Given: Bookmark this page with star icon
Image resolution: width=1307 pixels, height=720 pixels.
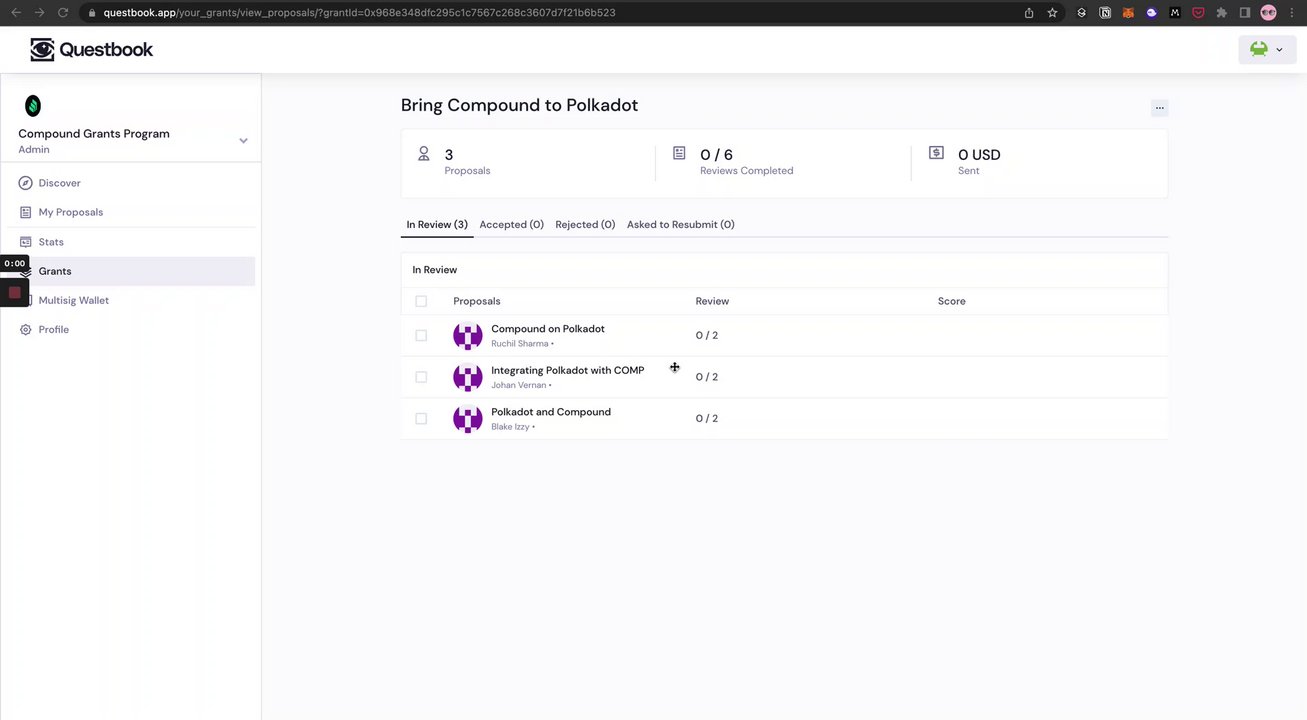Looking at the screenshot, I should point(1053,13).
